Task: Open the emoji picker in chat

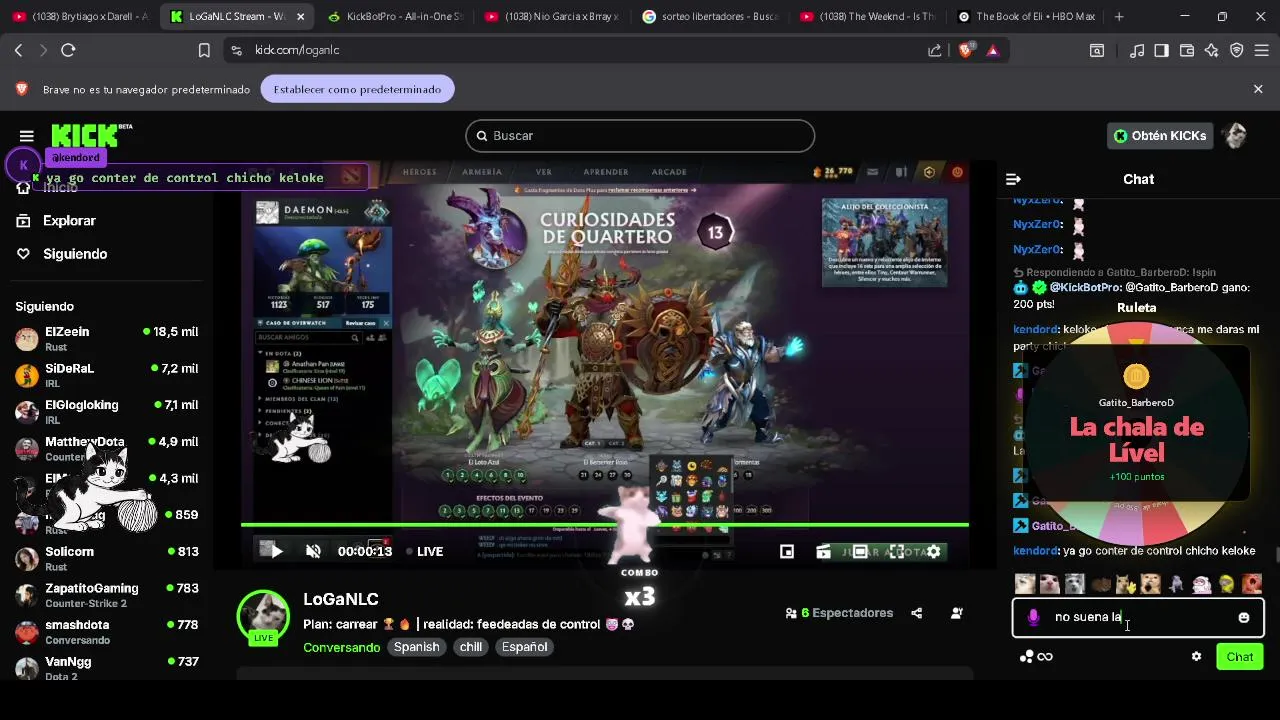Action: tap(1244, 617)
